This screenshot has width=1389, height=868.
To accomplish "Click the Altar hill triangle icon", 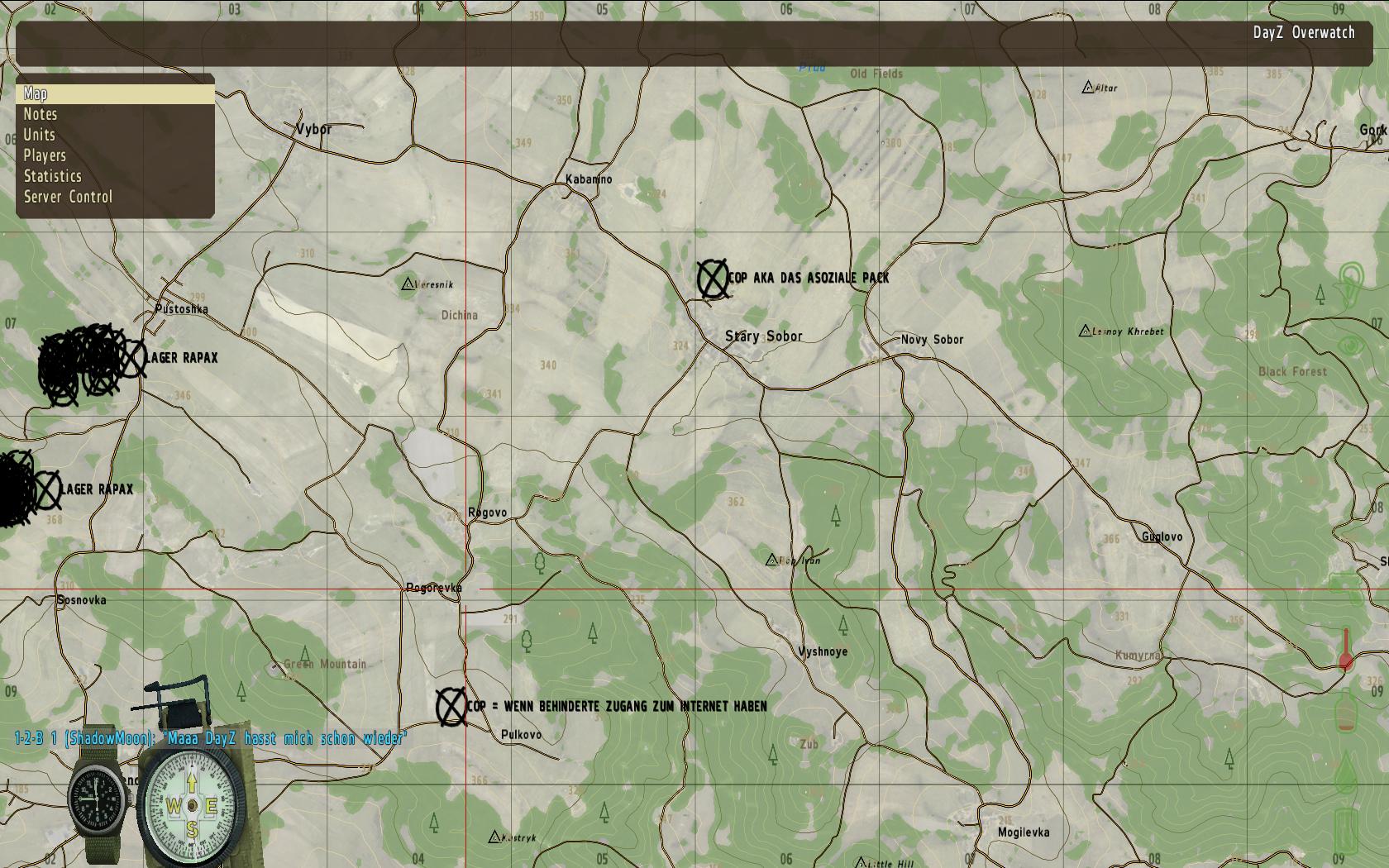I will 1088,87.
